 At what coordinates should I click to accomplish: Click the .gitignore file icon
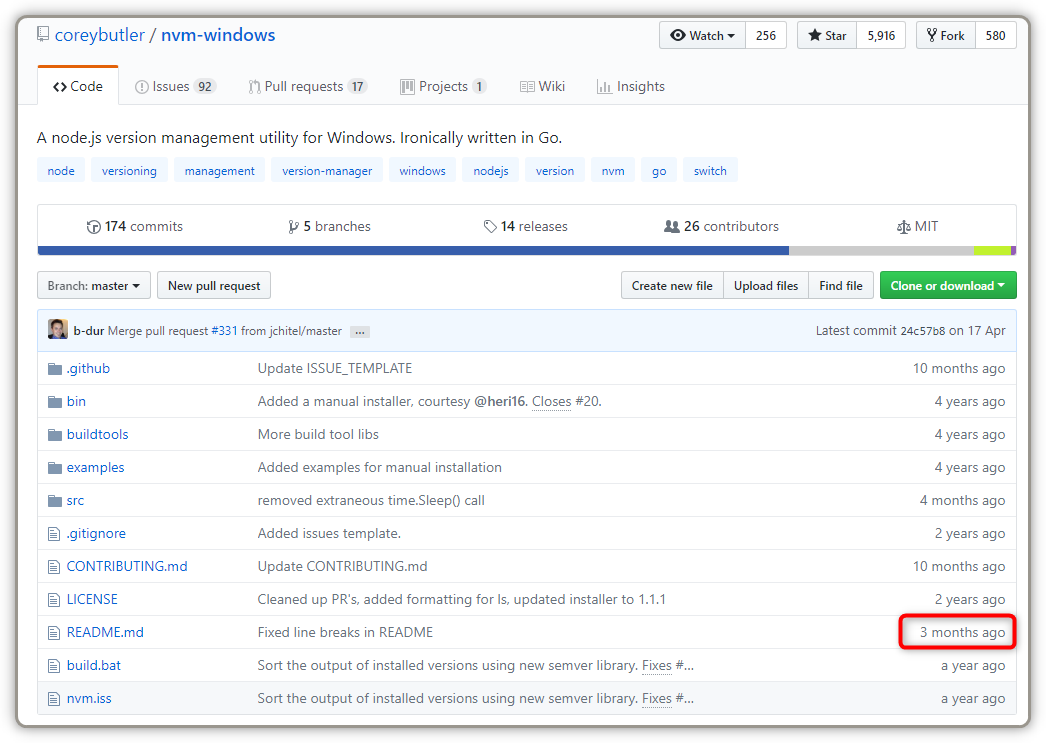click(54, 534)
